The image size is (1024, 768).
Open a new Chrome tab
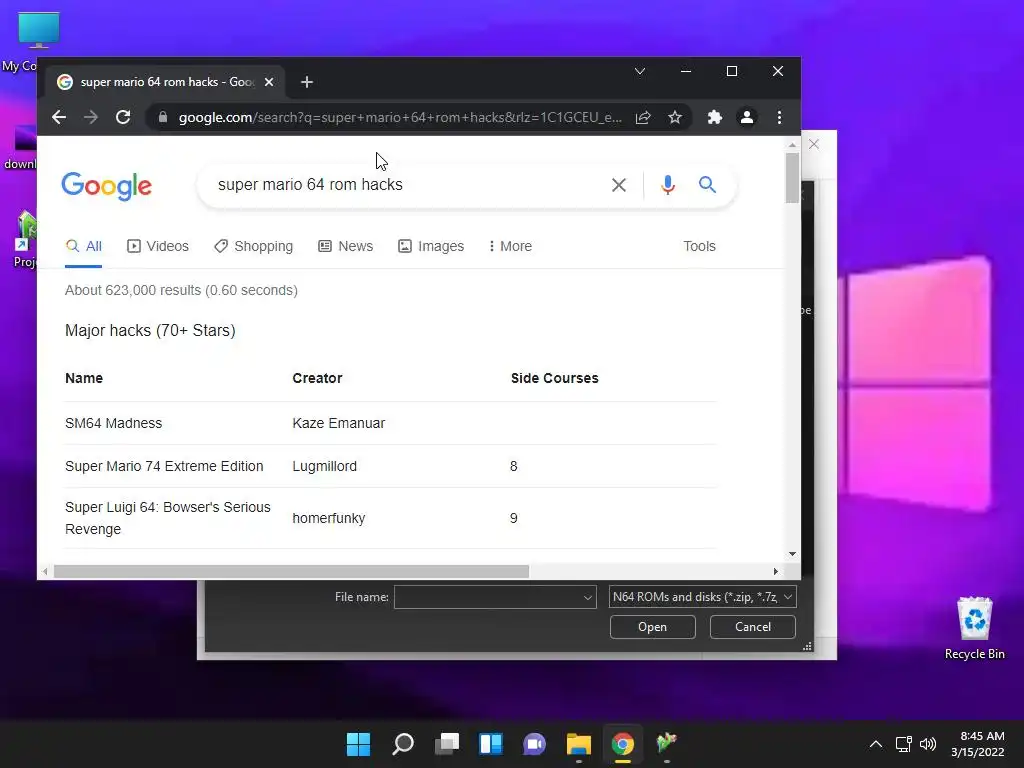tap(307, 82)
